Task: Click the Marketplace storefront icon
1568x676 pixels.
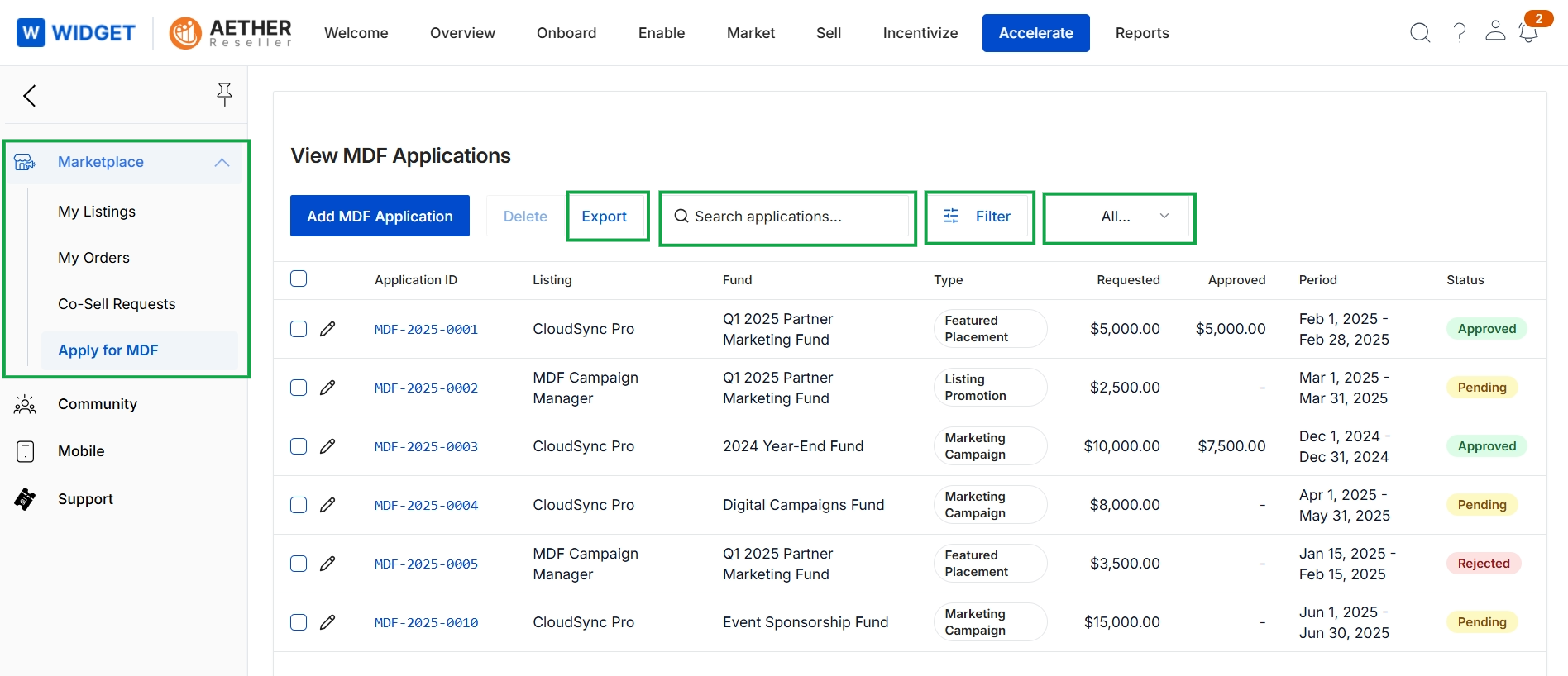Action: pyautogui.click(x=25, y=162)
